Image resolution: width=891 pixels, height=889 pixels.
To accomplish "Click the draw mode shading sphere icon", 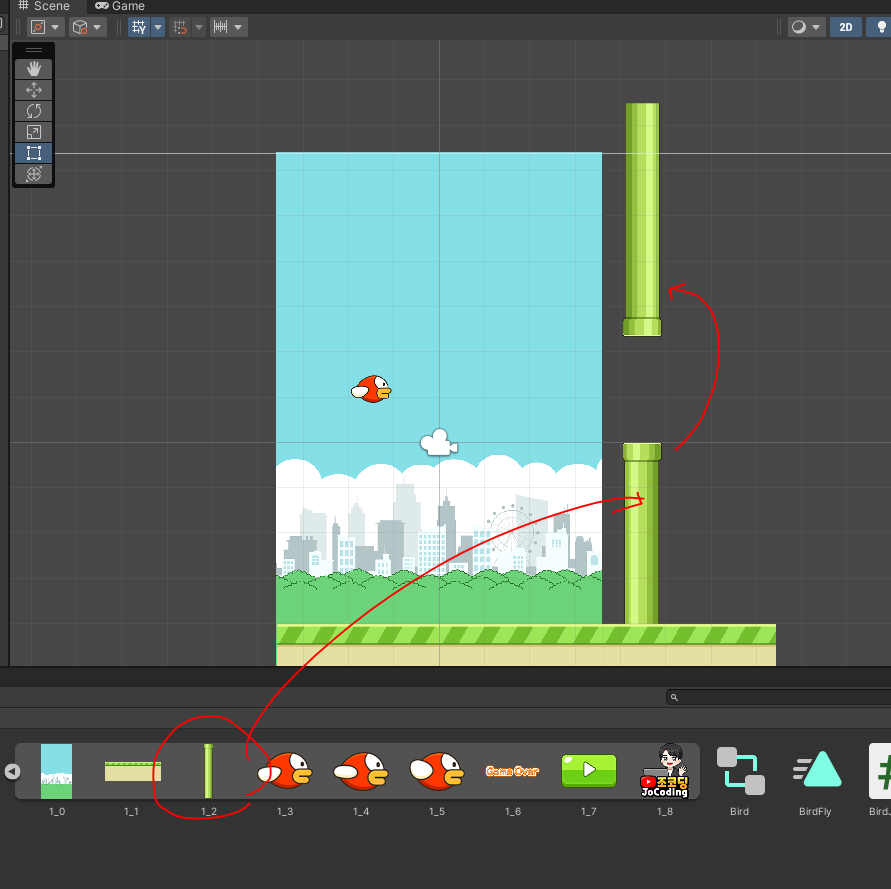I will [799, 27].
